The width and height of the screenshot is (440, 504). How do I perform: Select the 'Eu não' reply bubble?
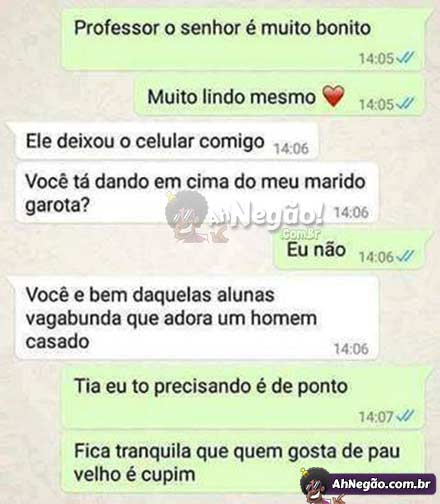pyautogui.click(x=350, y=251)
